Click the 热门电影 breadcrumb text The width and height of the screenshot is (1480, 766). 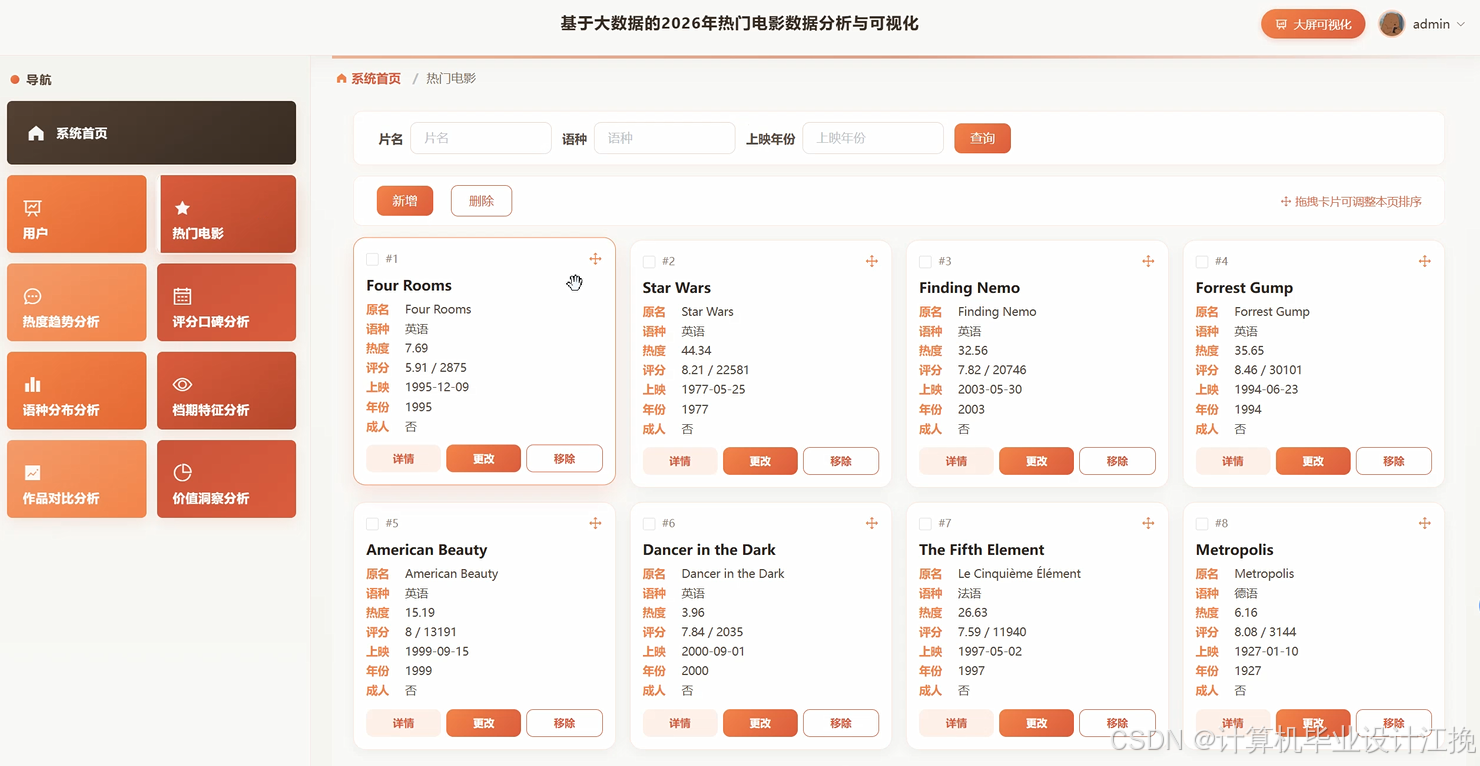coord(451,78)
